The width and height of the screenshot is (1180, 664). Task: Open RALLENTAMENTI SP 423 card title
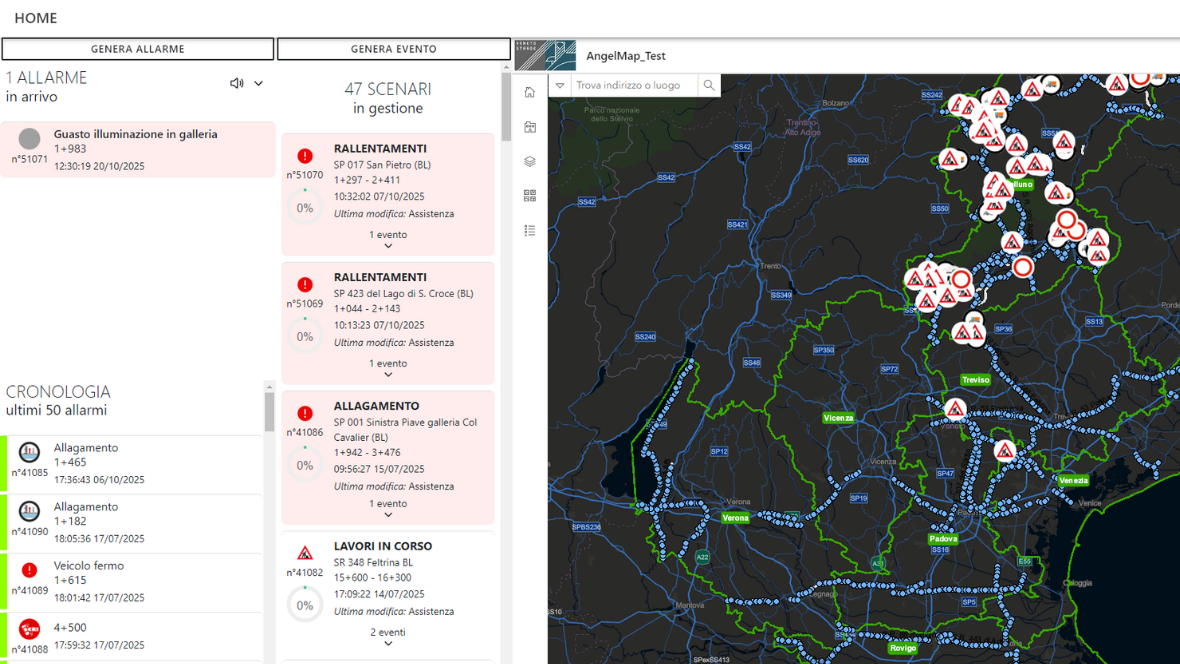tap(380, 277)
